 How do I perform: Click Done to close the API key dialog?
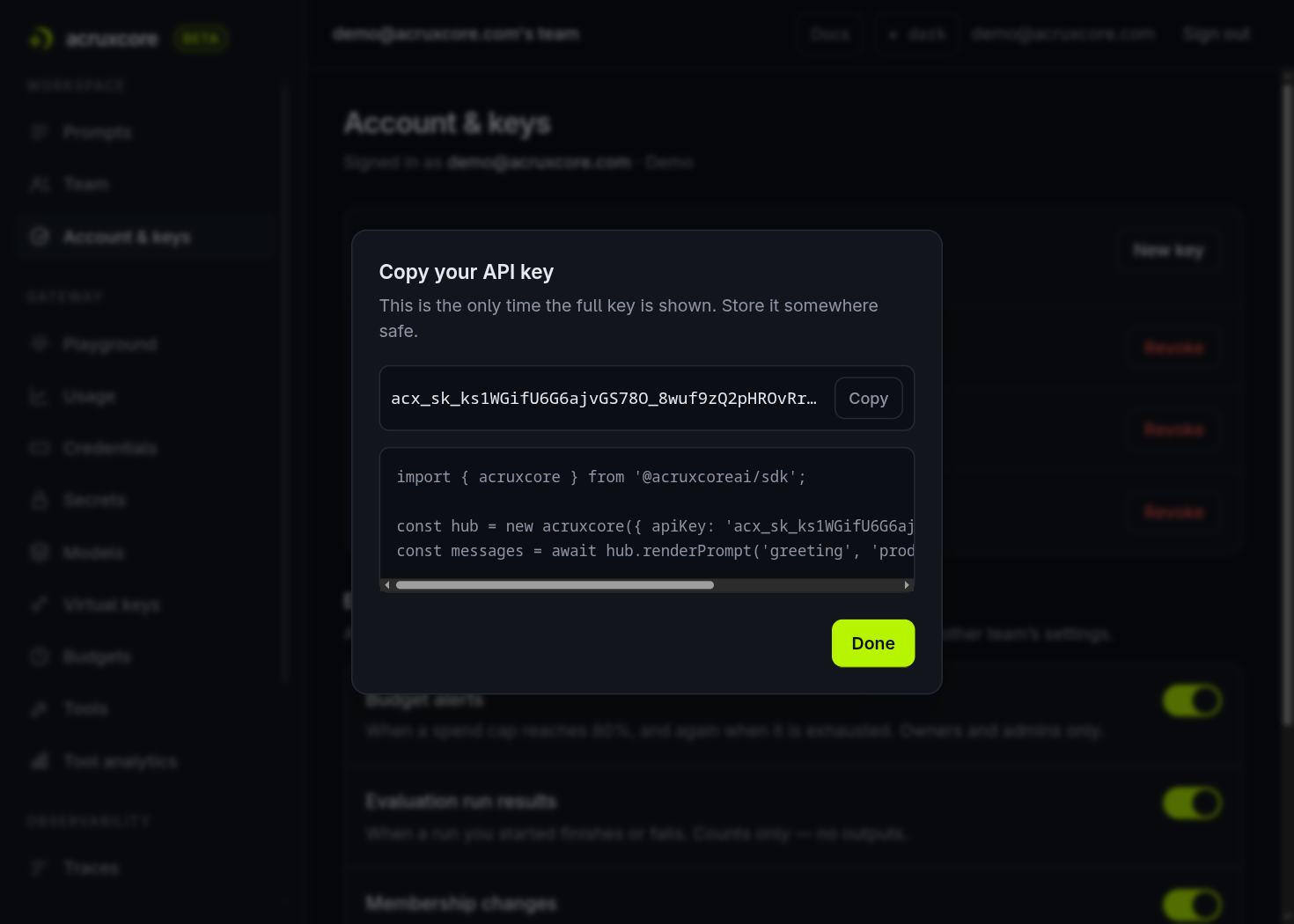pos(873,643)
